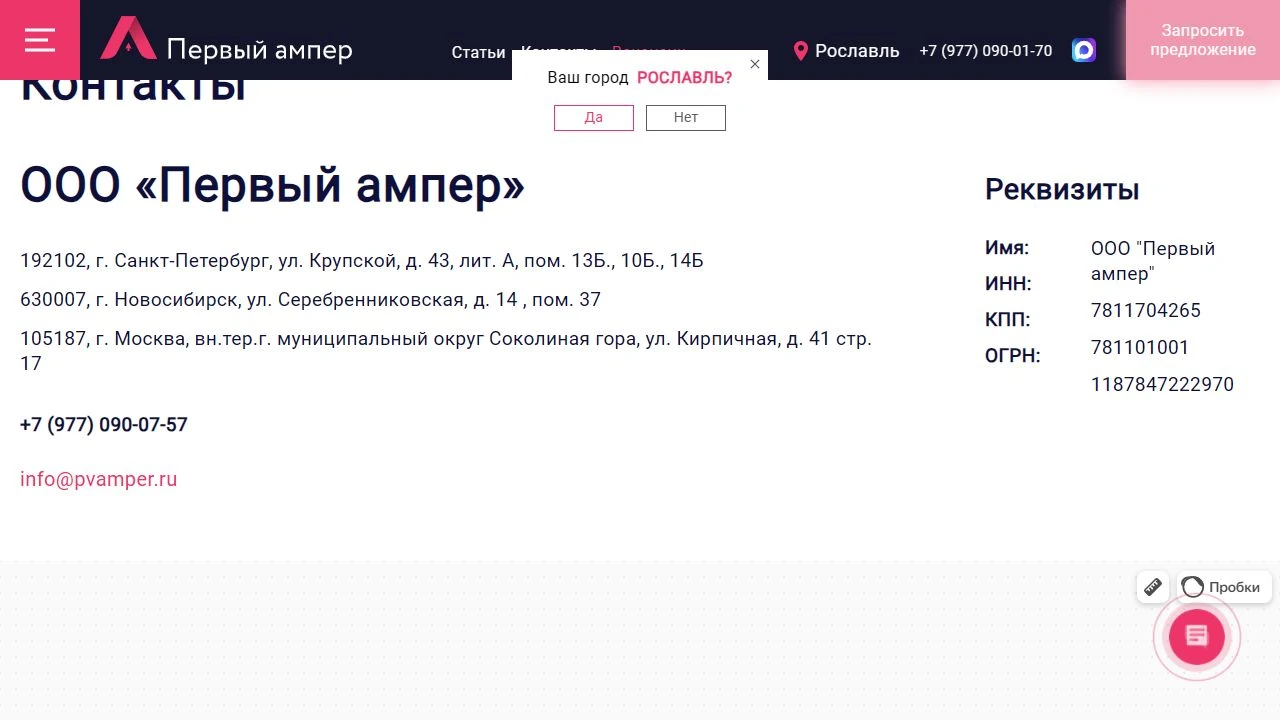Open the pink chat widget button
Image resolution: width=1280 pixels, height=720 pixels.
tap(1197, 636)
